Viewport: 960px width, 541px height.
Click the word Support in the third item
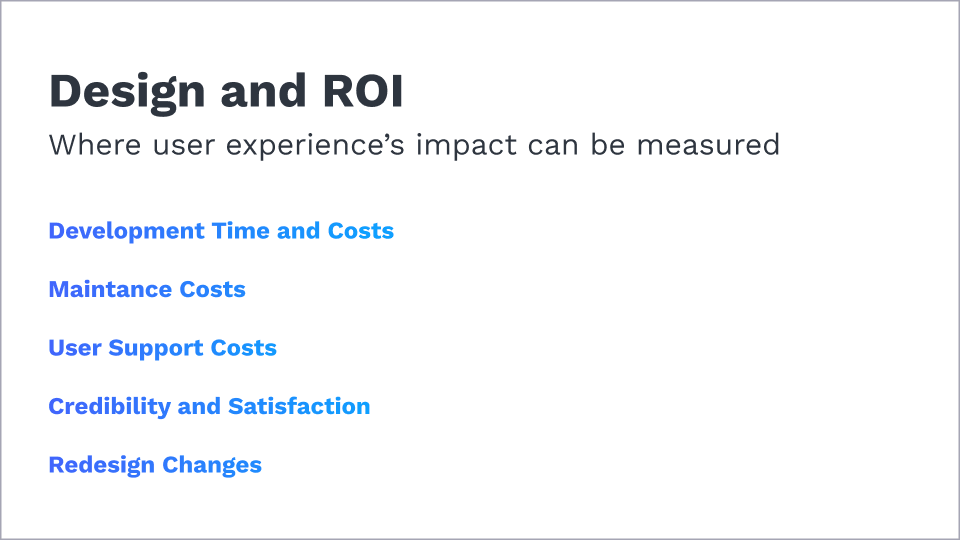coord(156,348)
